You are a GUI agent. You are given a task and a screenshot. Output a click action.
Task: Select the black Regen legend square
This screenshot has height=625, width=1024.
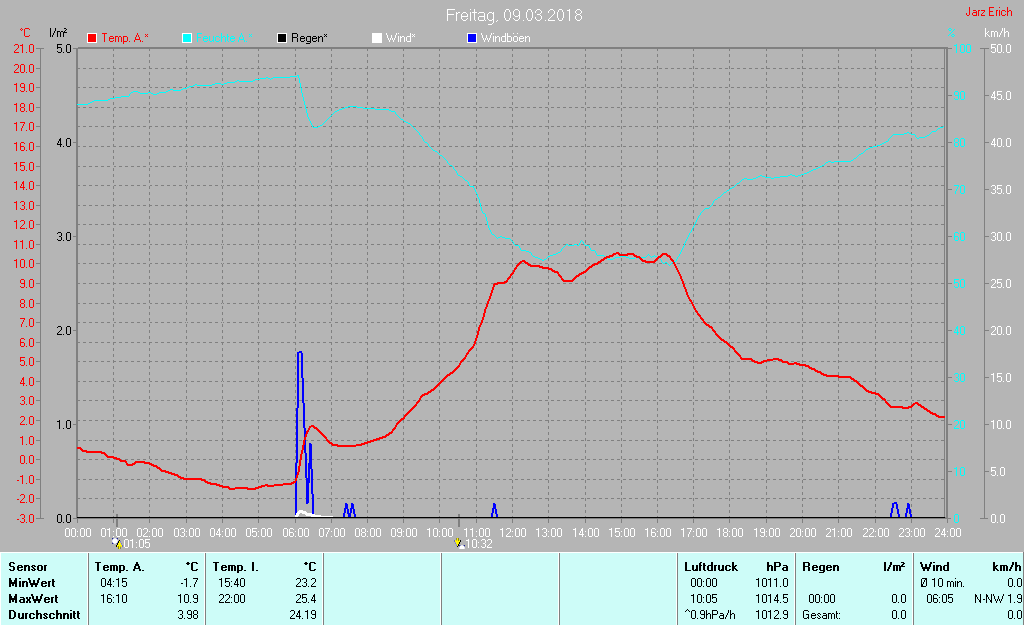coord(282,38)
